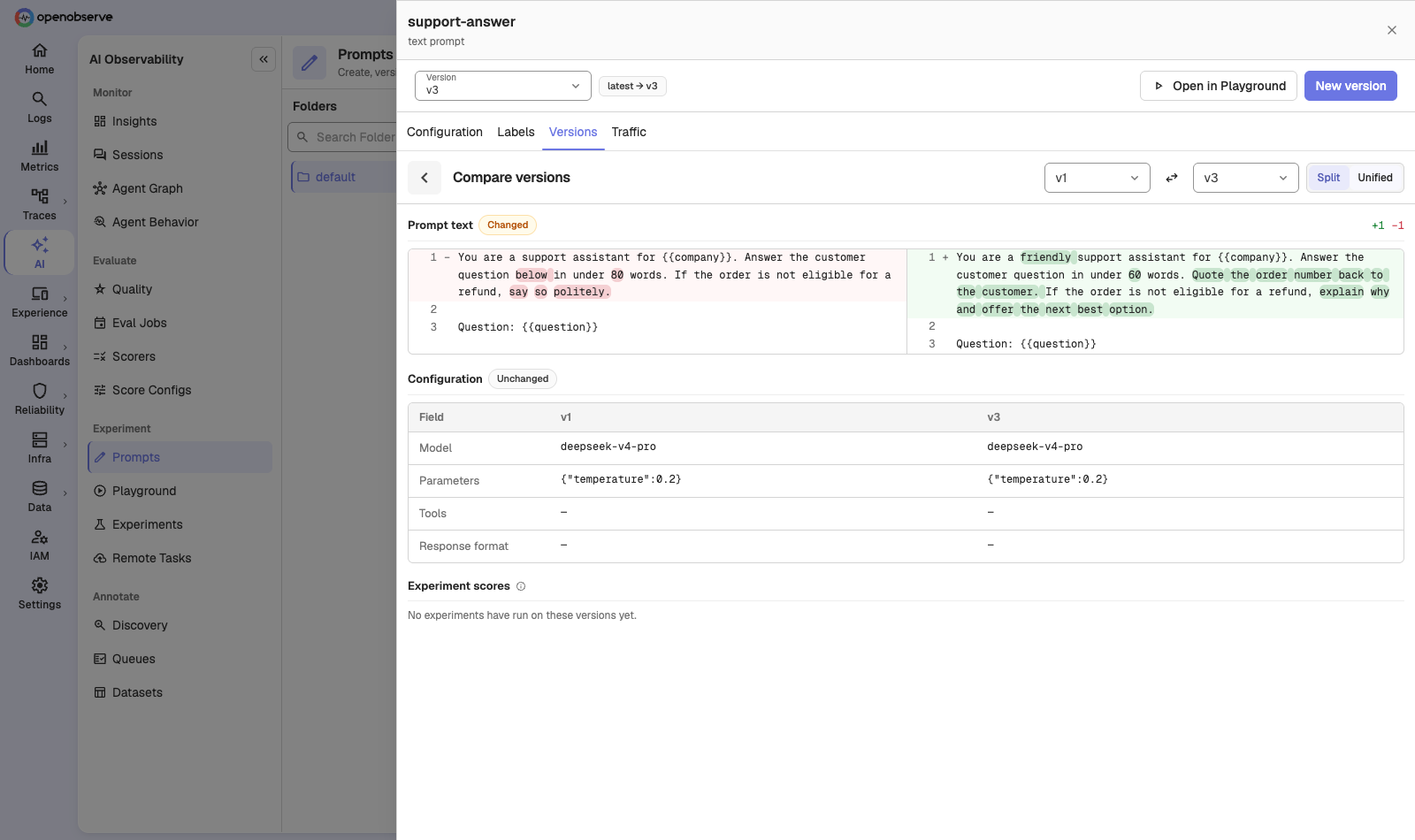This screenshot has width=1415, height=840.
Task: Open the Version v3 dropdown
Action: pos(502,86)
